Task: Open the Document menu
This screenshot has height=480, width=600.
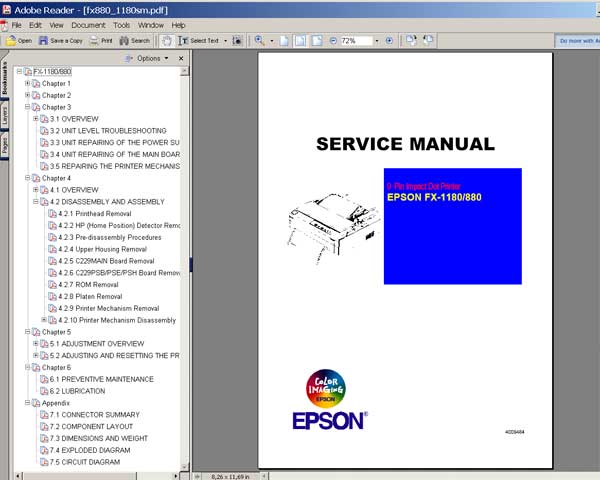Action: click(x=88, y=25)
